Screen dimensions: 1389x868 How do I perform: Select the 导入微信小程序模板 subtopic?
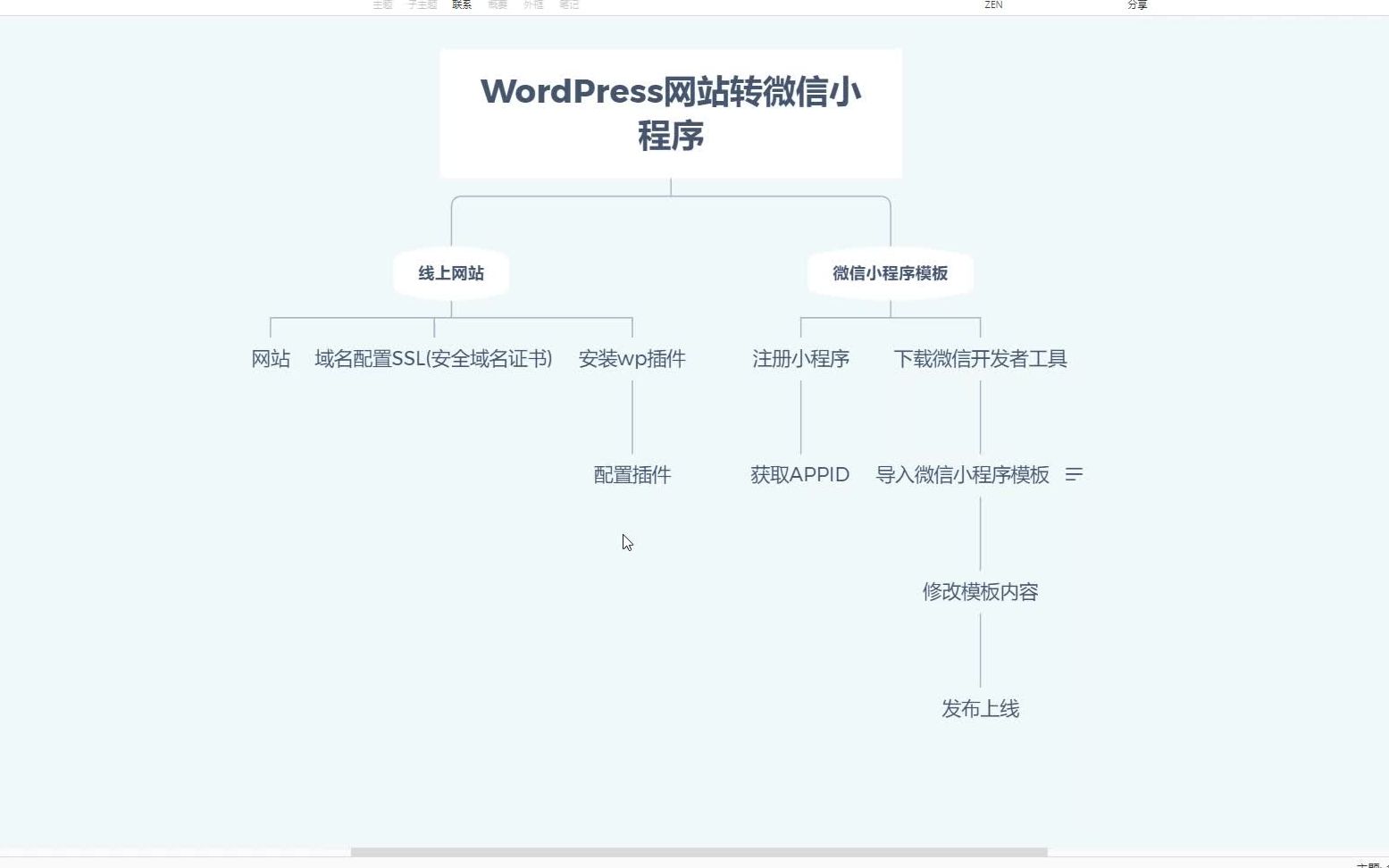(x=963, y=475)
